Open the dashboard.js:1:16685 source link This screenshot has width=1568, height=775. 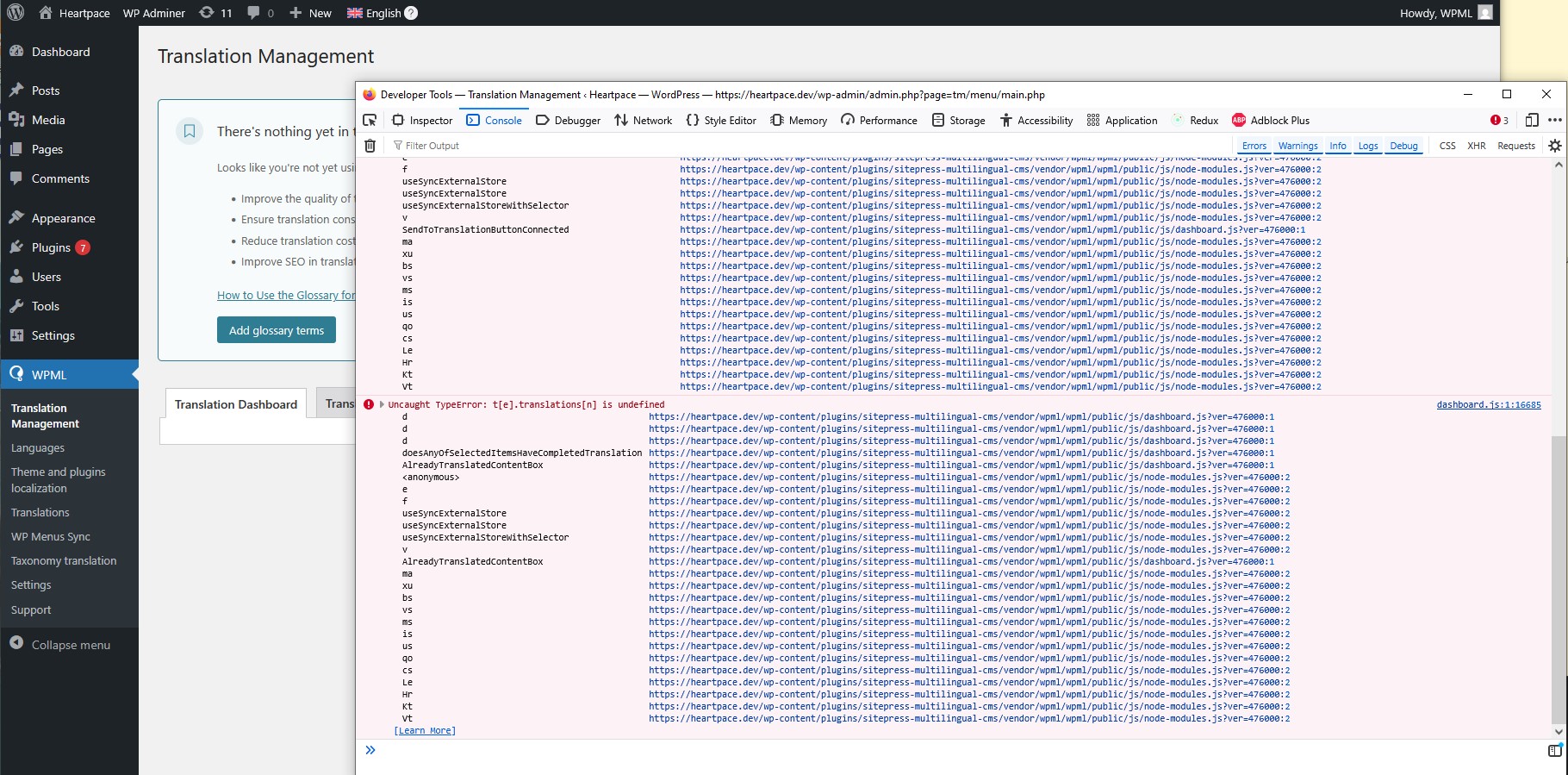(x=1488, y=404)
